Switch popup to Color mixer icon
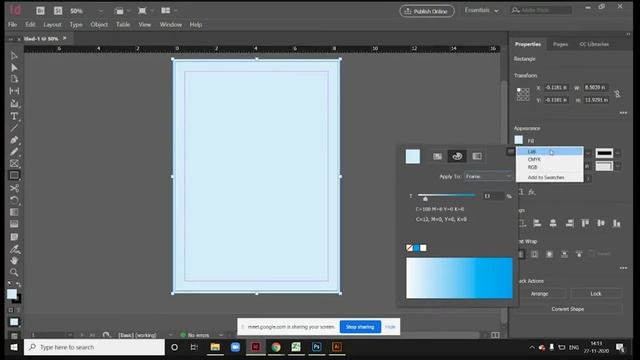640x360 pixels. click(457, 156)
